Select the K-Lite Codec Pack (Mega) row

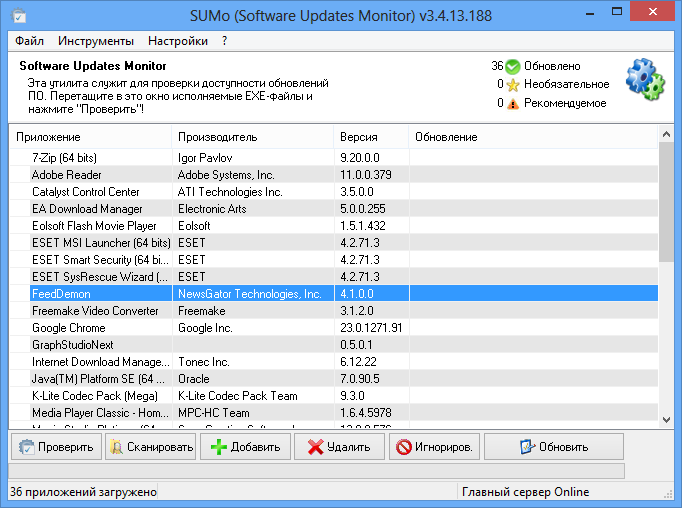click(x=334, y=395)
